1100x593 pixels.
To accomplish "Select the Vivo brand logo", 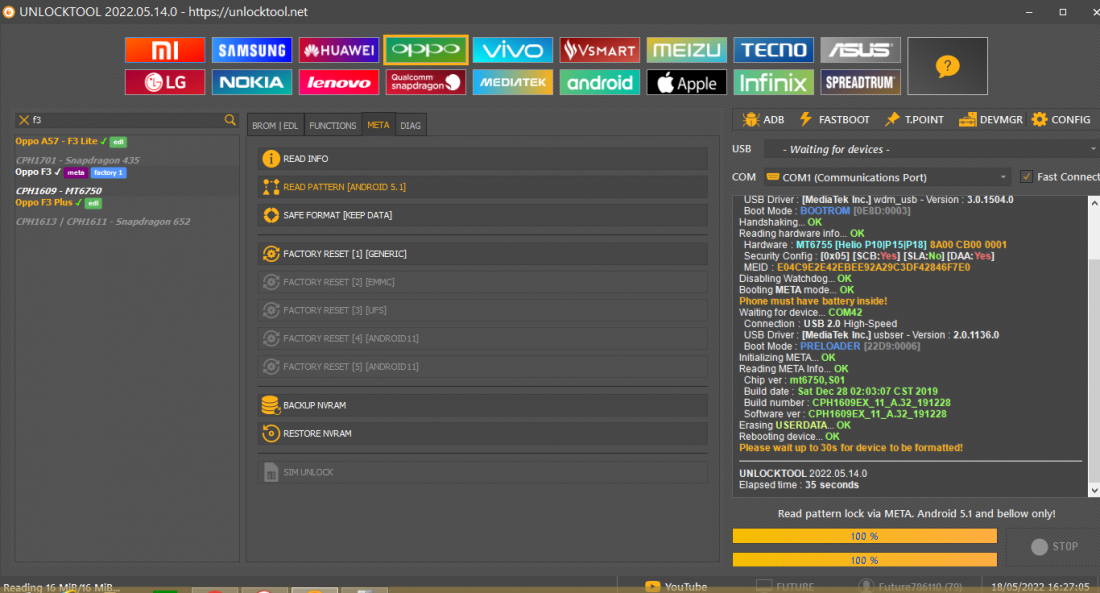I will point(513,50).
